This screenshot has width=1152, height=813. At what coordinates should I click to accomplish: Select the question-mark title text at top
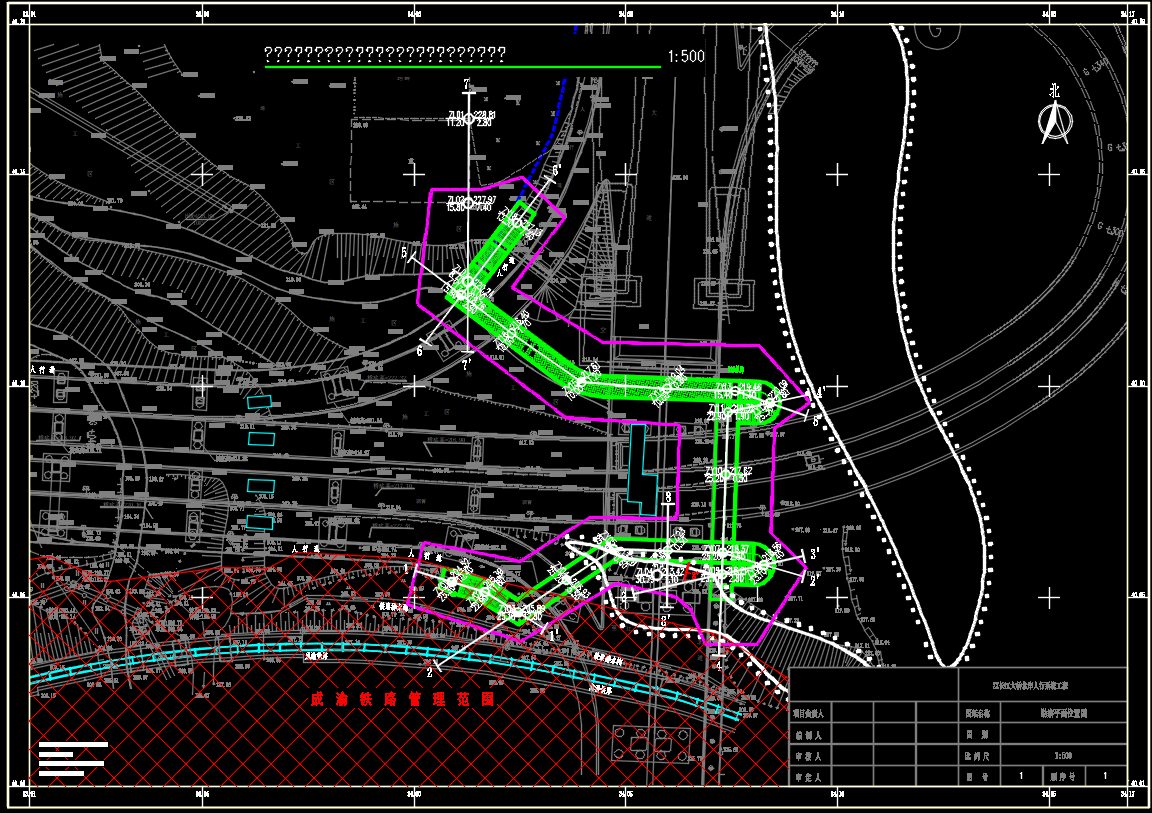384,54
